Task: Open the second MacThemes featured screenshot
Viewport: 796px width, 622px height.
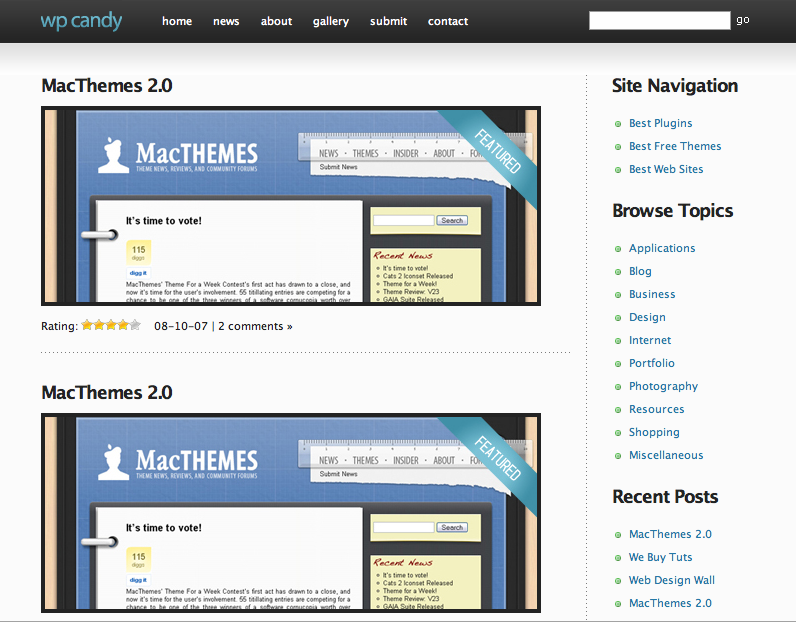Action: [291, 513]
